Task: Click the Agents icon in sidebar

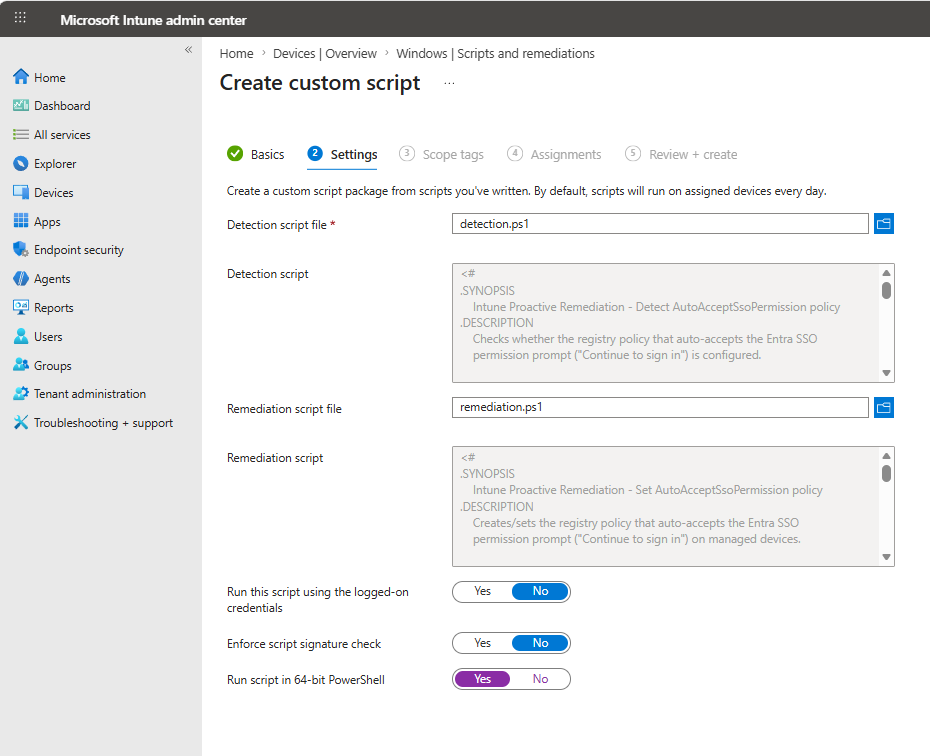Action: tap(21, 278)
